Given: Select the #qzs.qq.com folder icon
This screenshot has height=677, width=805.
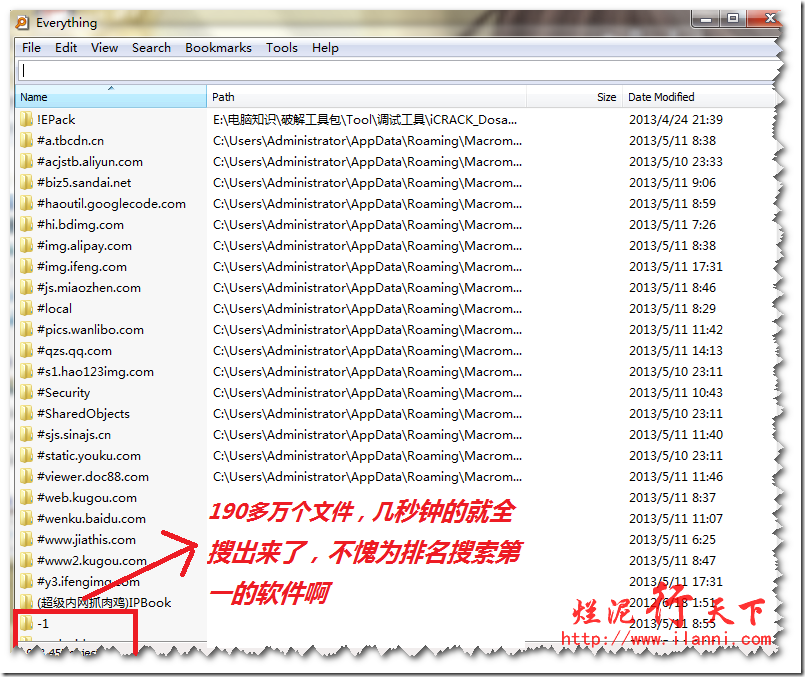Looking at the screenshot, I should 26,351.
